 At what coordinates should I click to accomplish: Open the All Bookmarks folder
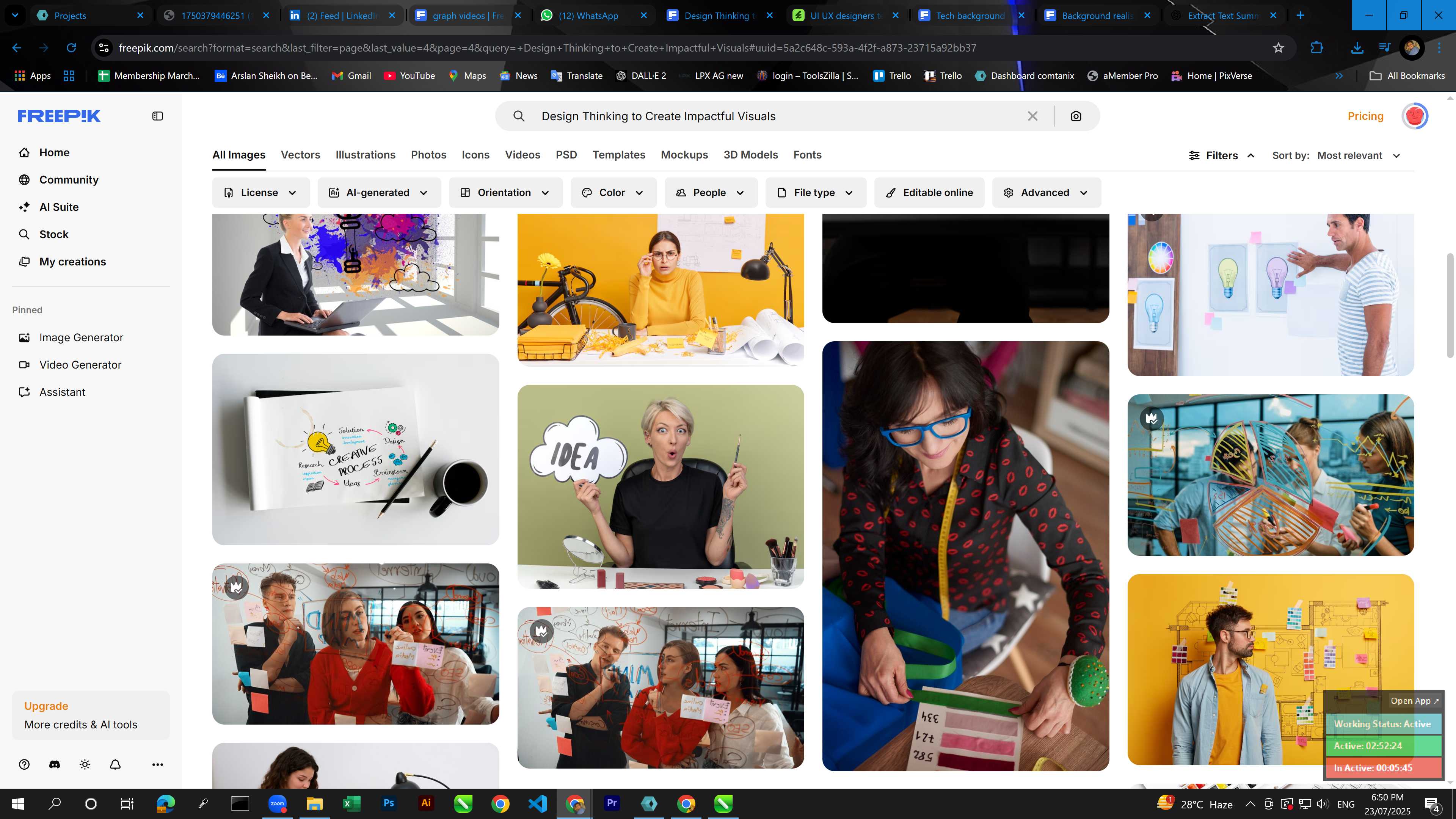pos(1407,76)
